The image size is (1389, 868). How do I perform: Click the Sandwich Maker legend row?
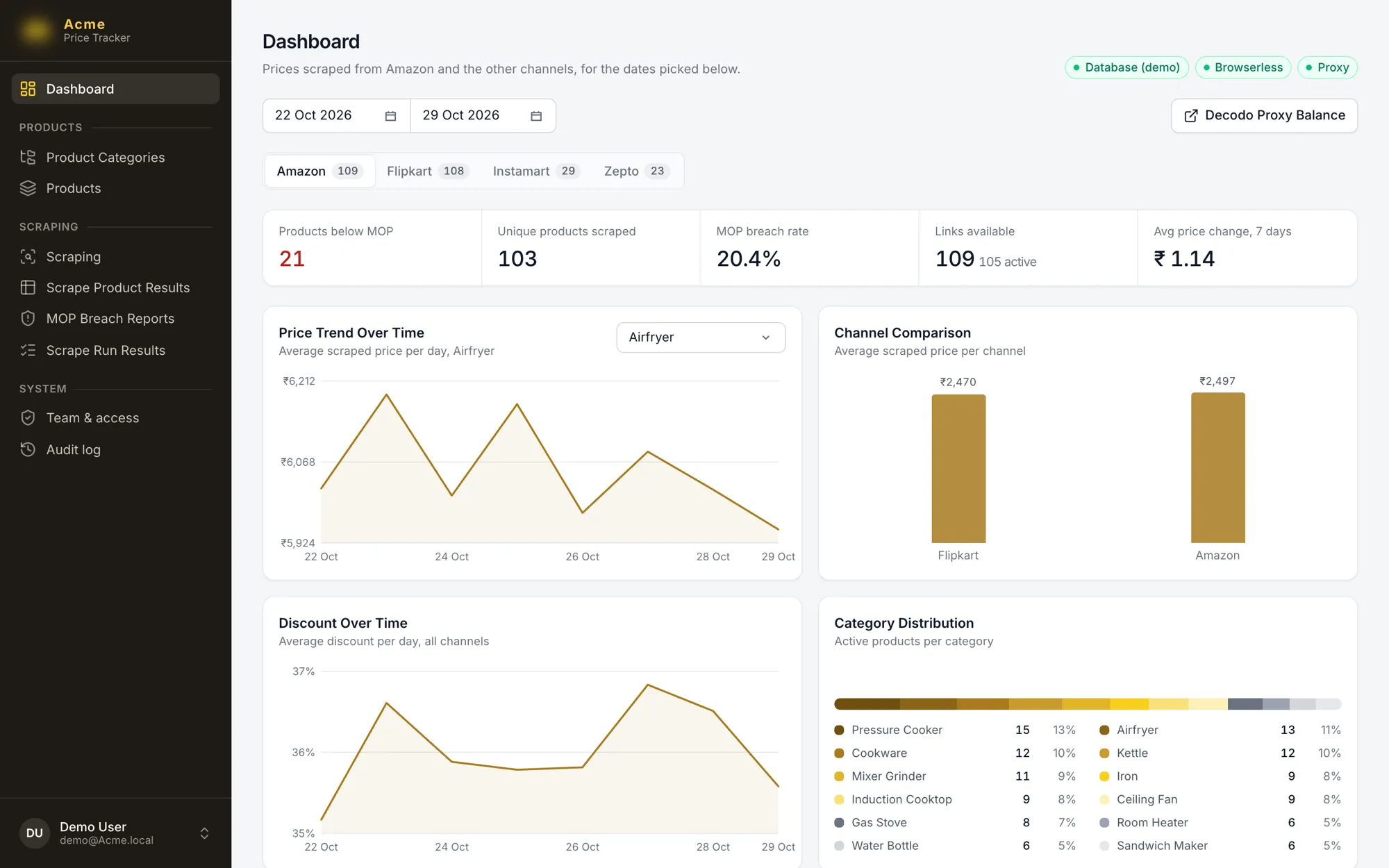1220,846
